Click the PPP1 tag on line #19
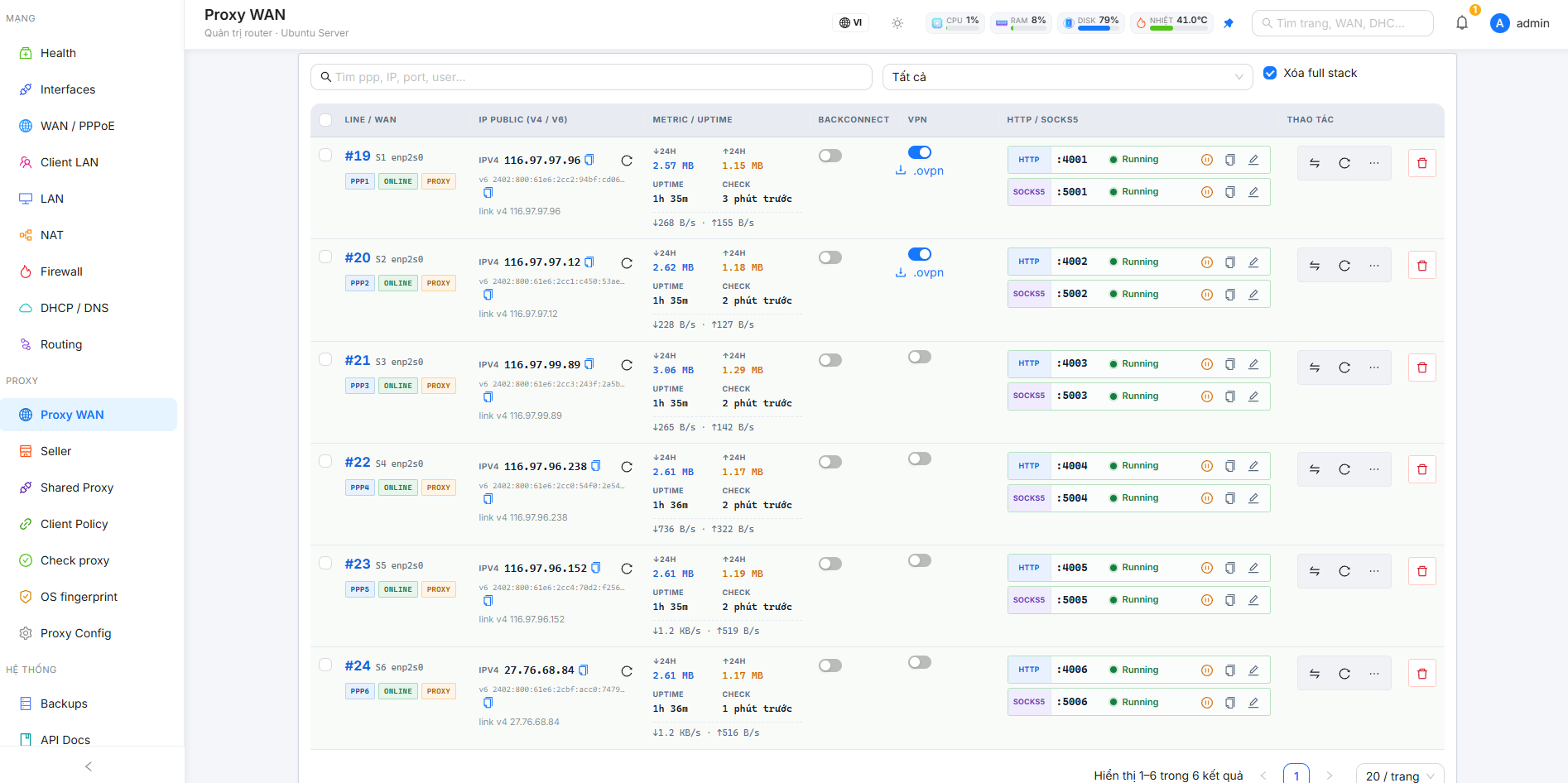 click(x=360, y=181)
